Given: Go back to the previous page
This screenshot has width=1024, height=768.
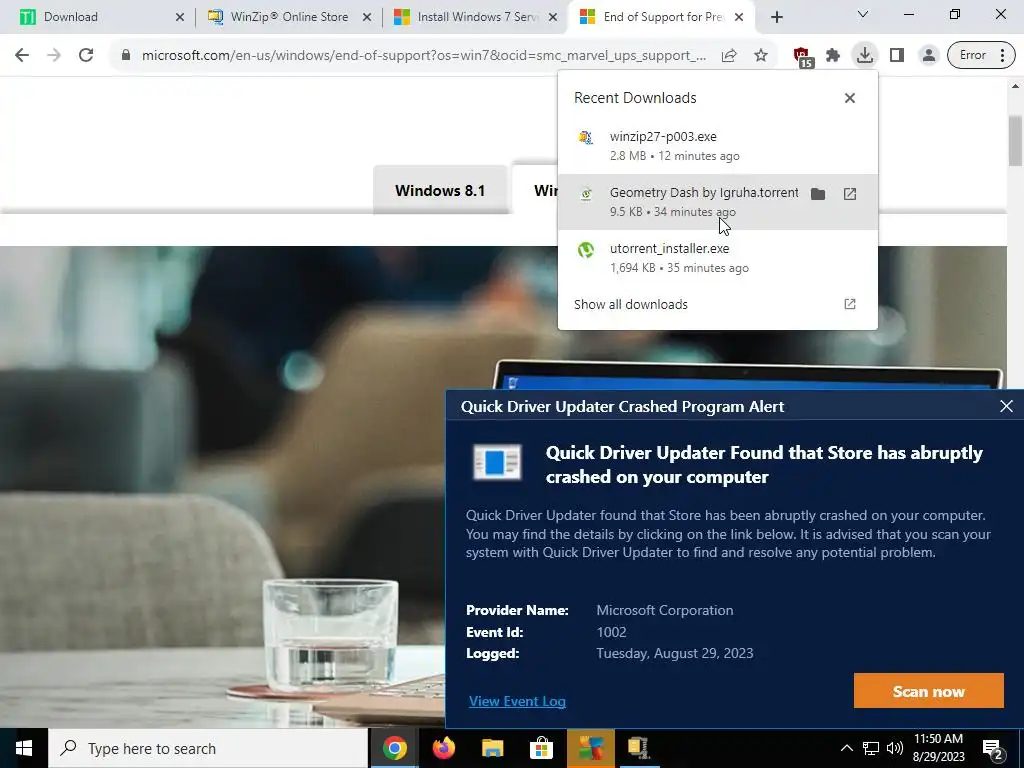Looking at the screenshot, I should click(x=22, y=56).
